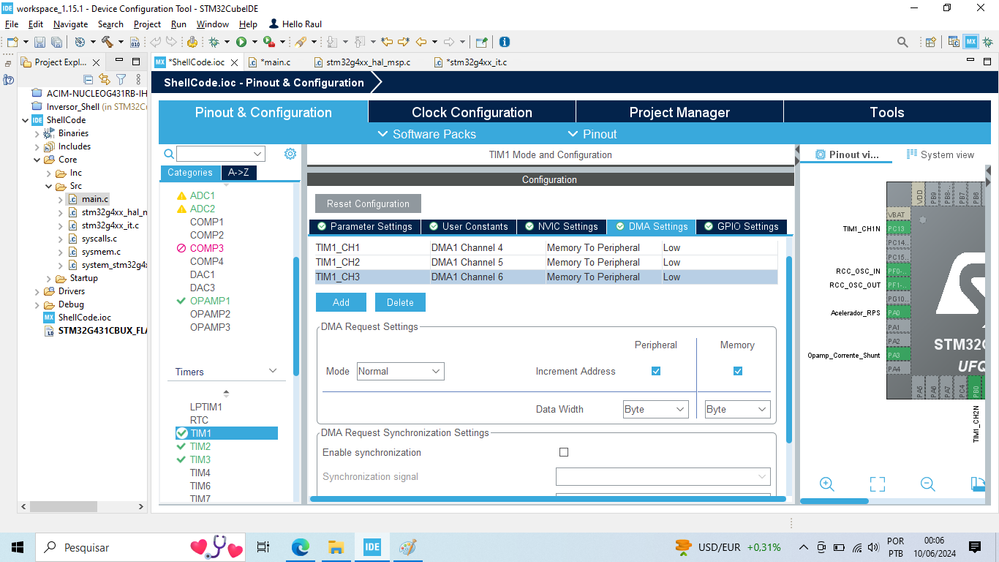
Task: Enable synchronization checkbox
Action: pos(564,452)
